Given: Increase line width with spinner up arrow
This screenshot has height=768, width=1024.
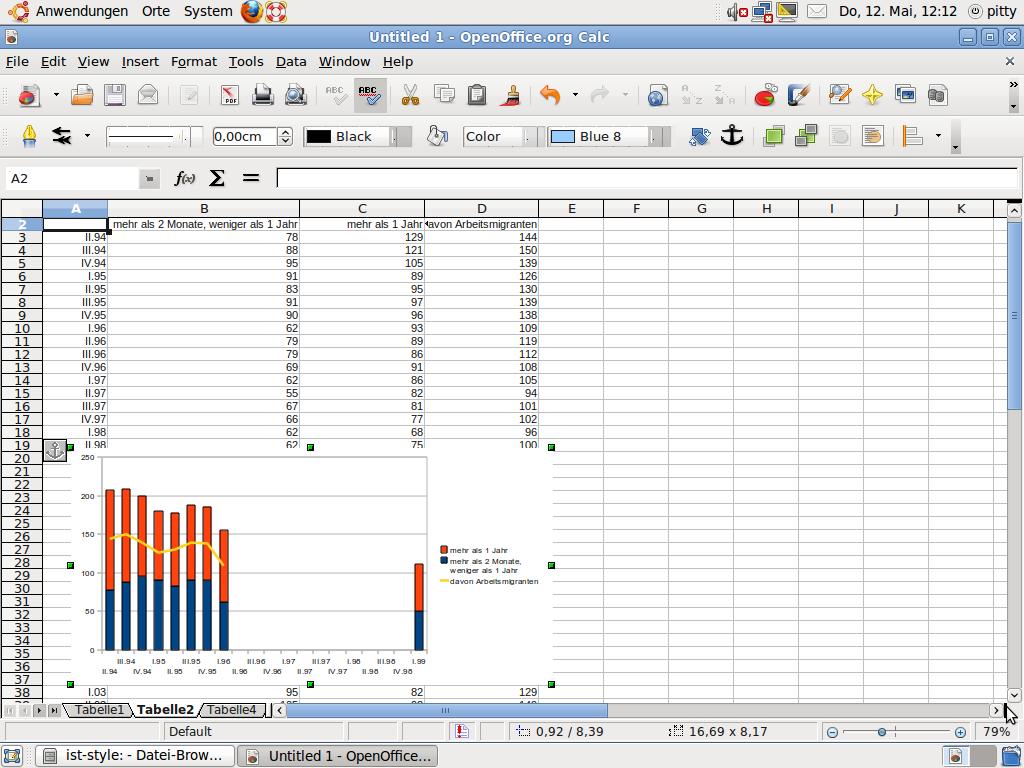Looking at the screenshot, I should [285, 131].
